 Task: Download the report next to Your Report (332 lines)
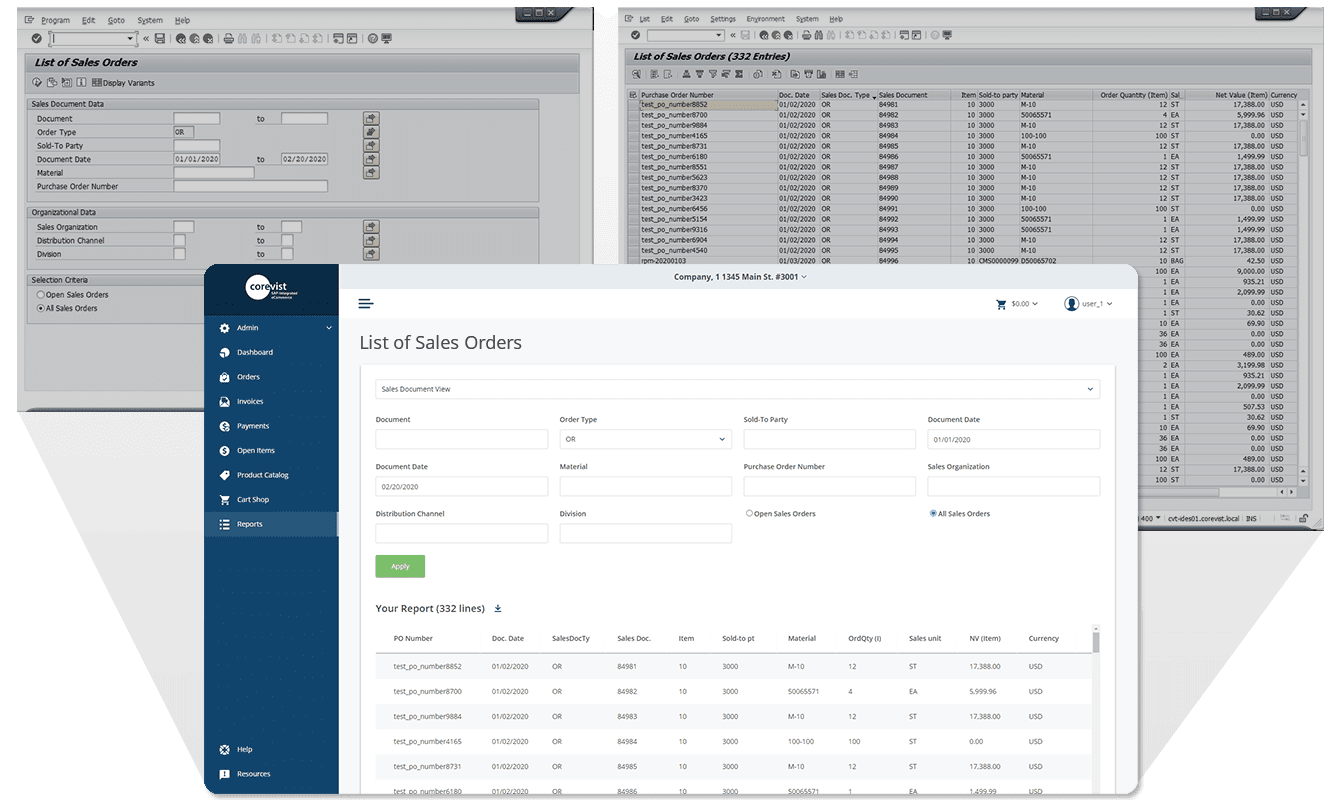click(498, 608)
